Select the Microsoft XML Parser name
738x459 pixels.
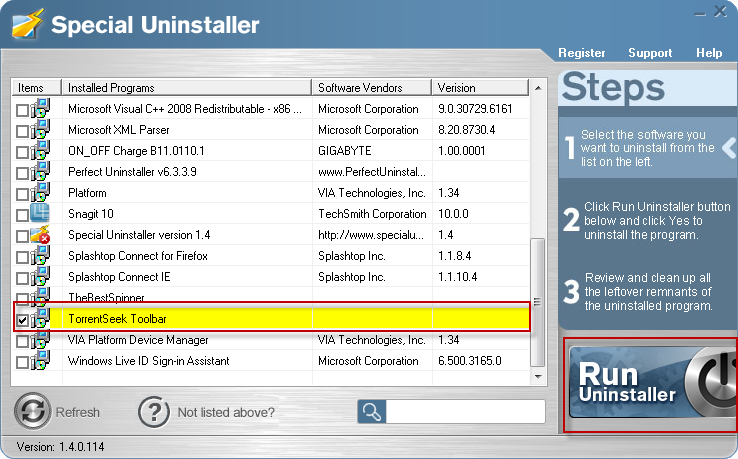click(119, 129)
